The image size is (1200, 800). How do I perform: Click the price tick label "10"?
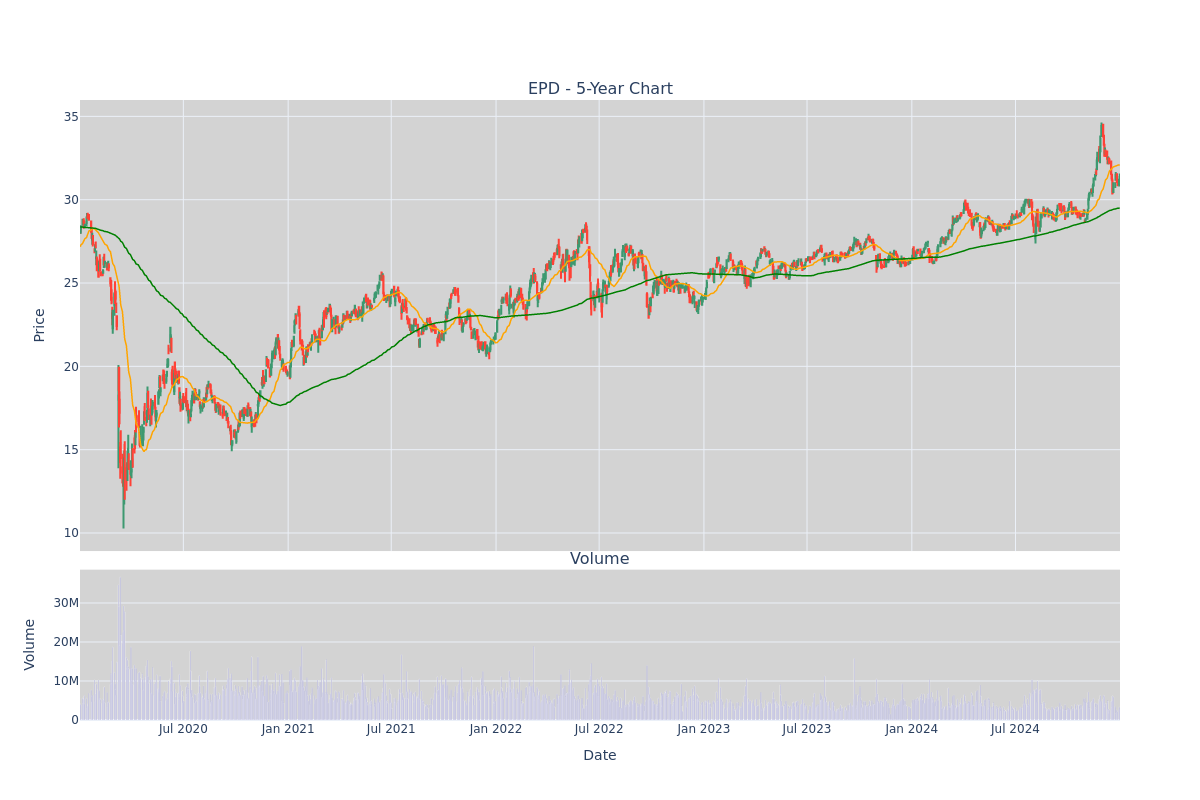click(71, 533)
